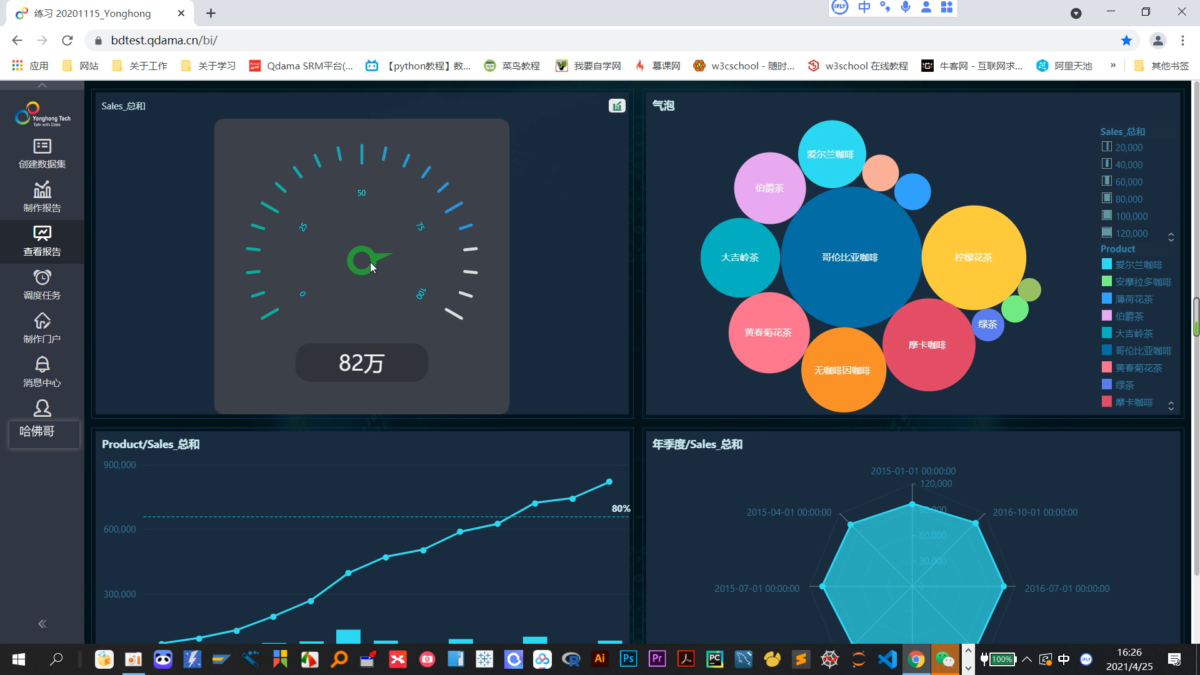Click the 120,000 size legend entry
Viewport: 1200px width, 675px height.
coord(1124,233)
